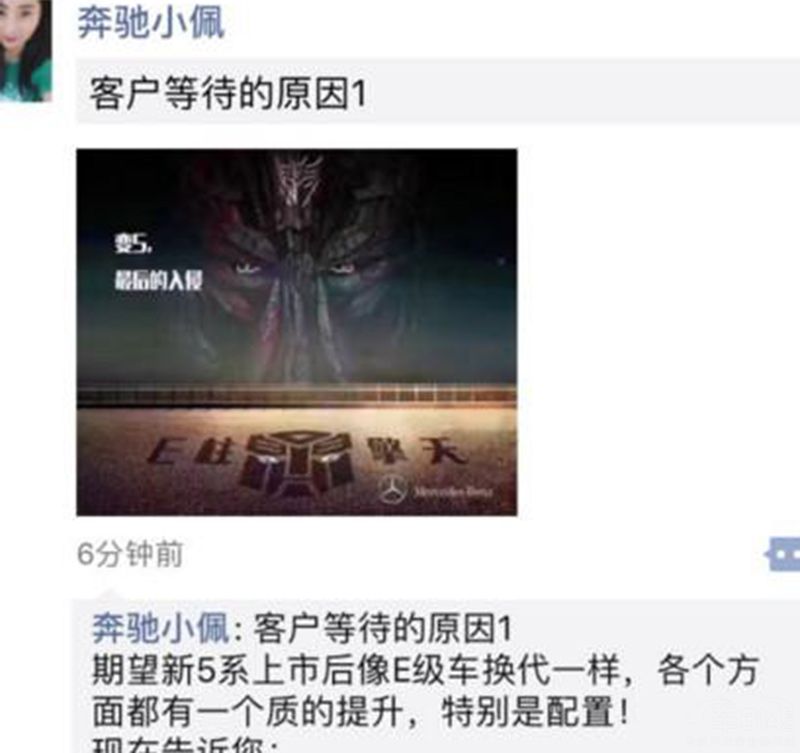Tap the comment line starting with 期望新5系上市后
The width and height of the screenshot is (800, 753).
426,670
